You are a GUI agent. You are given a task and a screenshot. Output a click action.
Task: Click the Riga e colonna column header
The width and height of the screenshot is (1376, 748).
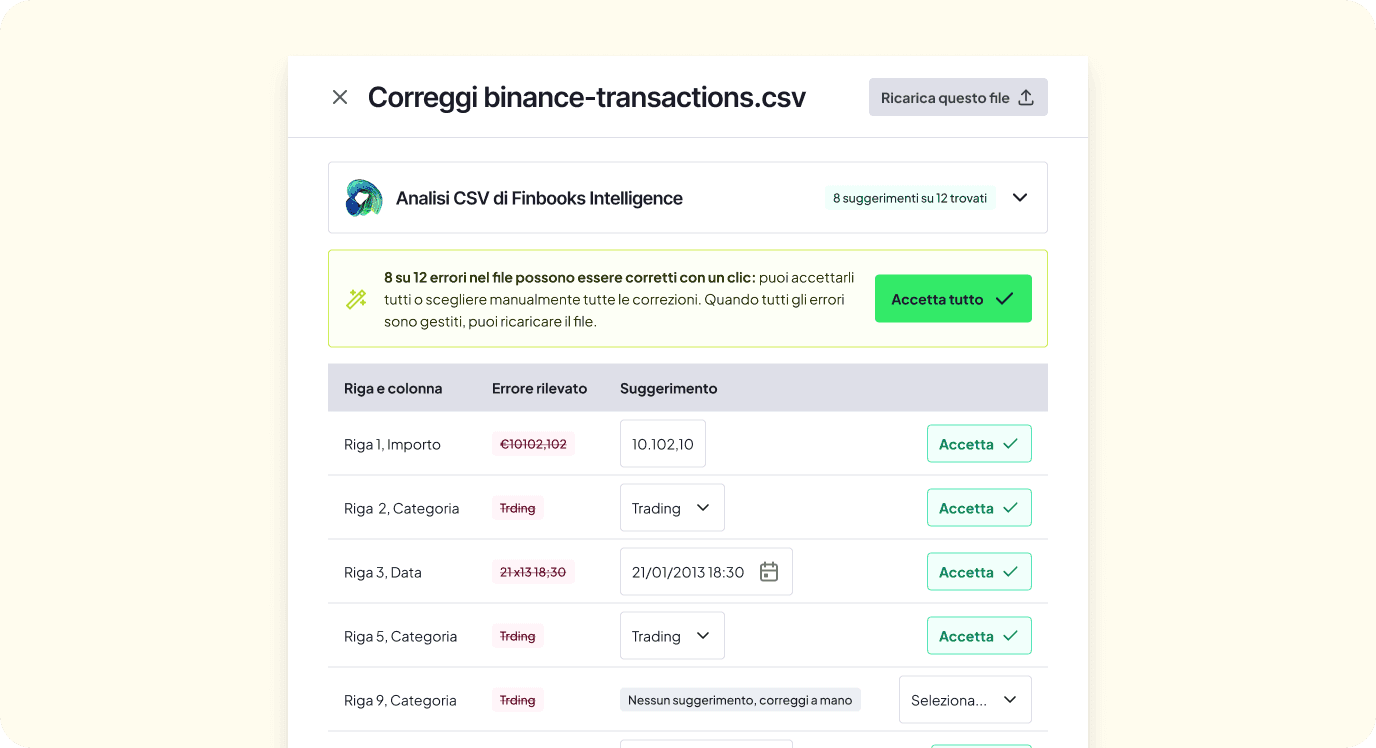point(393,388)
